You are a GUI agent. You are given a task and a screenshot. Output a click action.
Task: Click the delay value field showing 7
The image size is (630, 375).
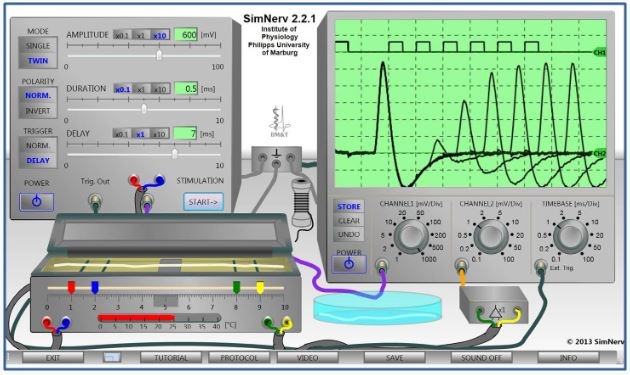point(186,133)
